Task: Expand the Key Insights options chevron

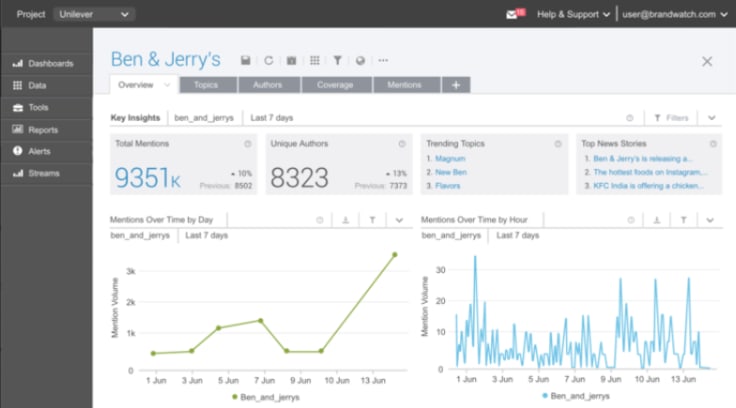Action: pyautogui.click(x=712, y=118)
